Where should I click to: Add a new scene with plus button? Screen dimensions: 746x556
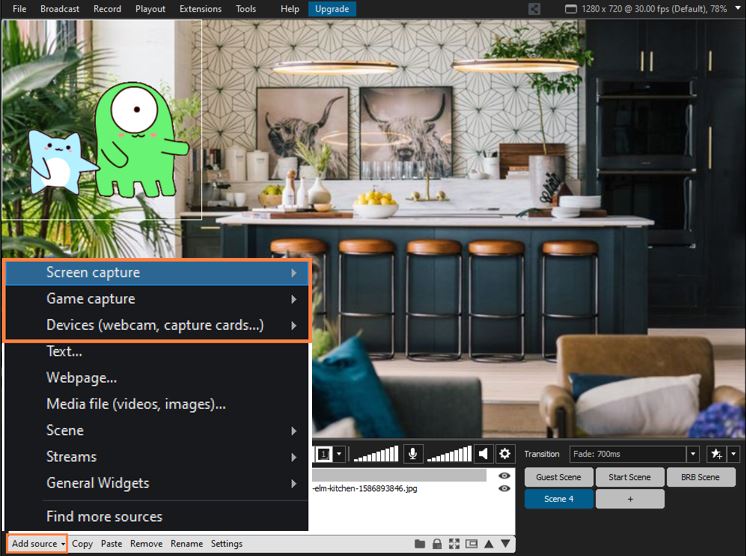tap(630, 499)
